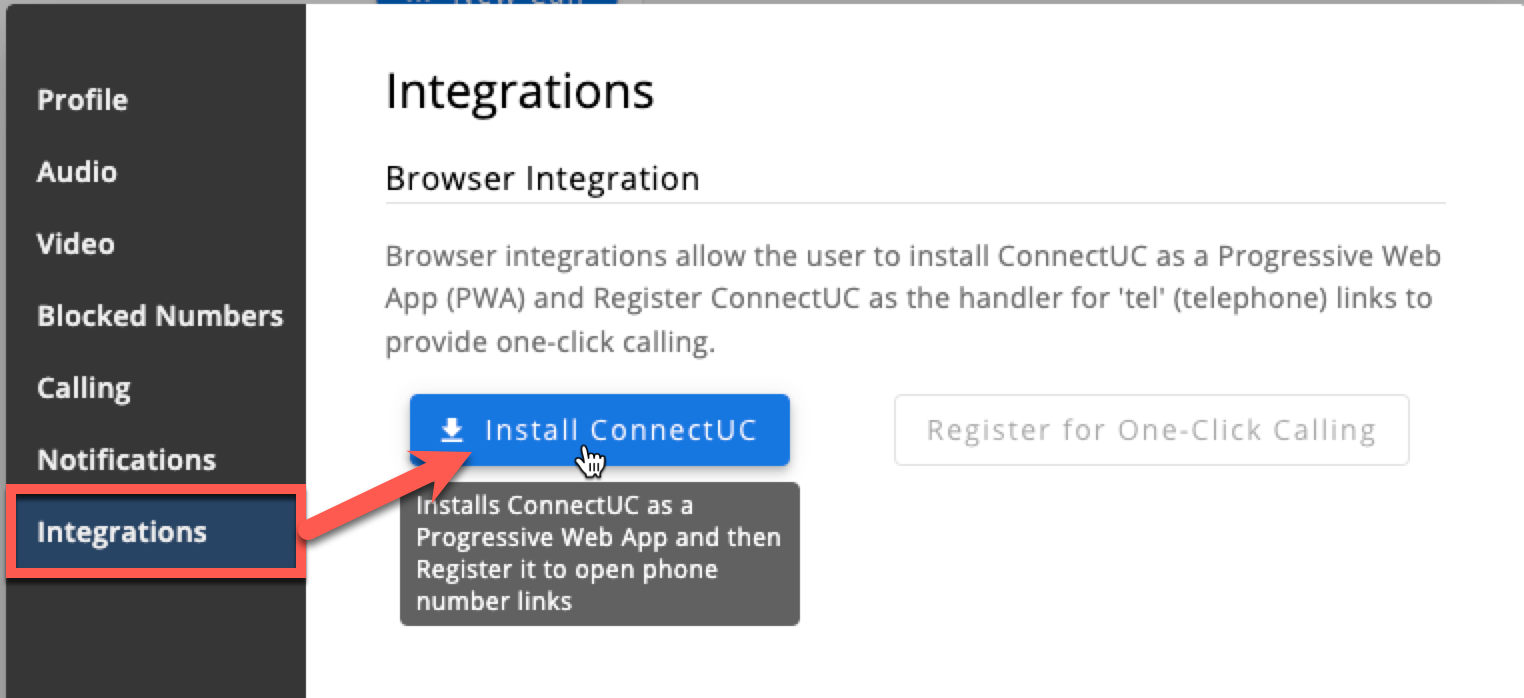Select the Video settings item
1524x698 pixels.
76,244
